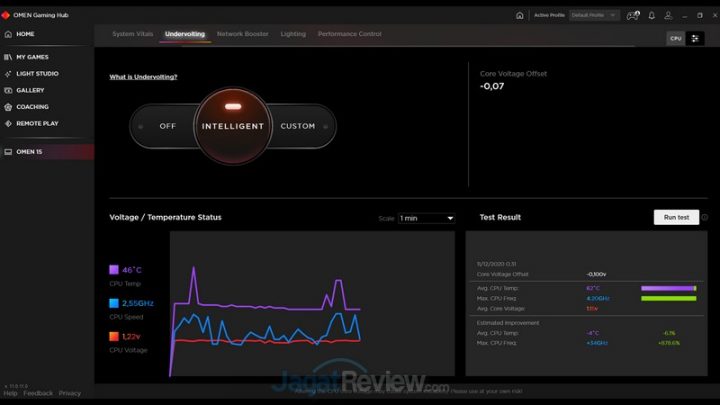Screen dimensions: 720x405
Task: Expand the Active Profile dropdown
Action: tap(594, 15)
